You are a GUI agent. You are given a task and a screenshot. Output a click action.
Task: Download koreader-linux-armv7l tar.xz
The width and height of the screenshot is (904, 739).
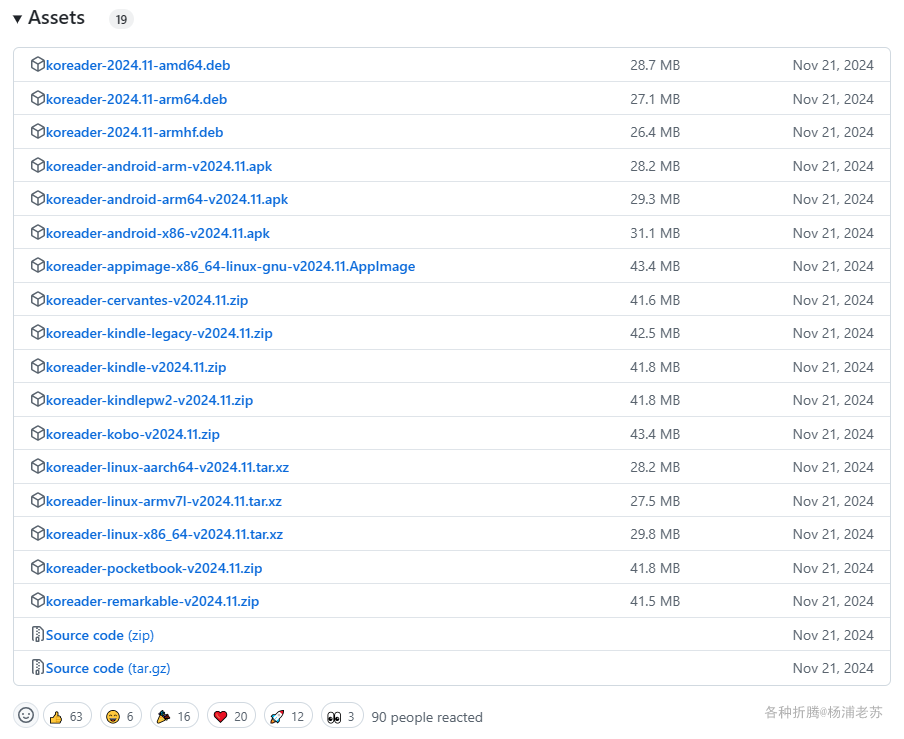[164, 500]
